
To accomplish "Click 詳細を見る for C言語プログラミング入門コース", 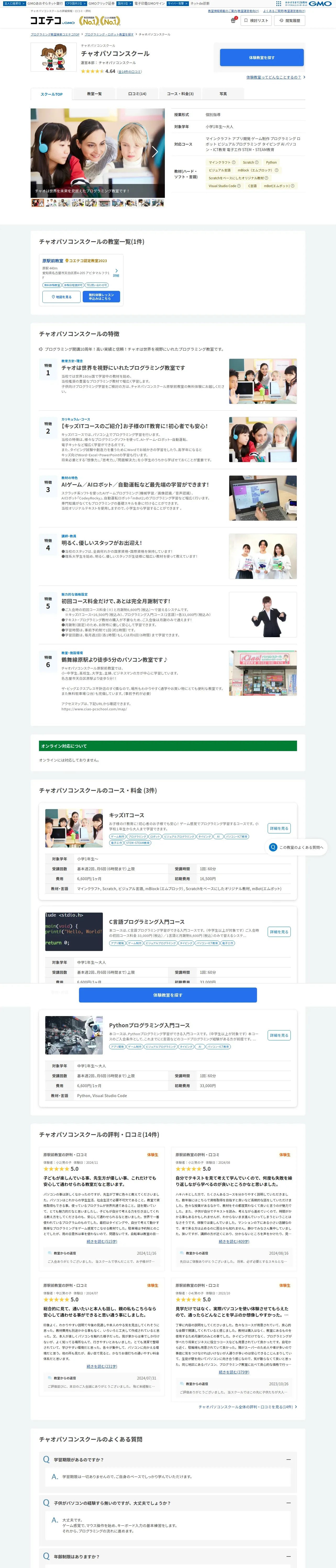I will point(279,932).
